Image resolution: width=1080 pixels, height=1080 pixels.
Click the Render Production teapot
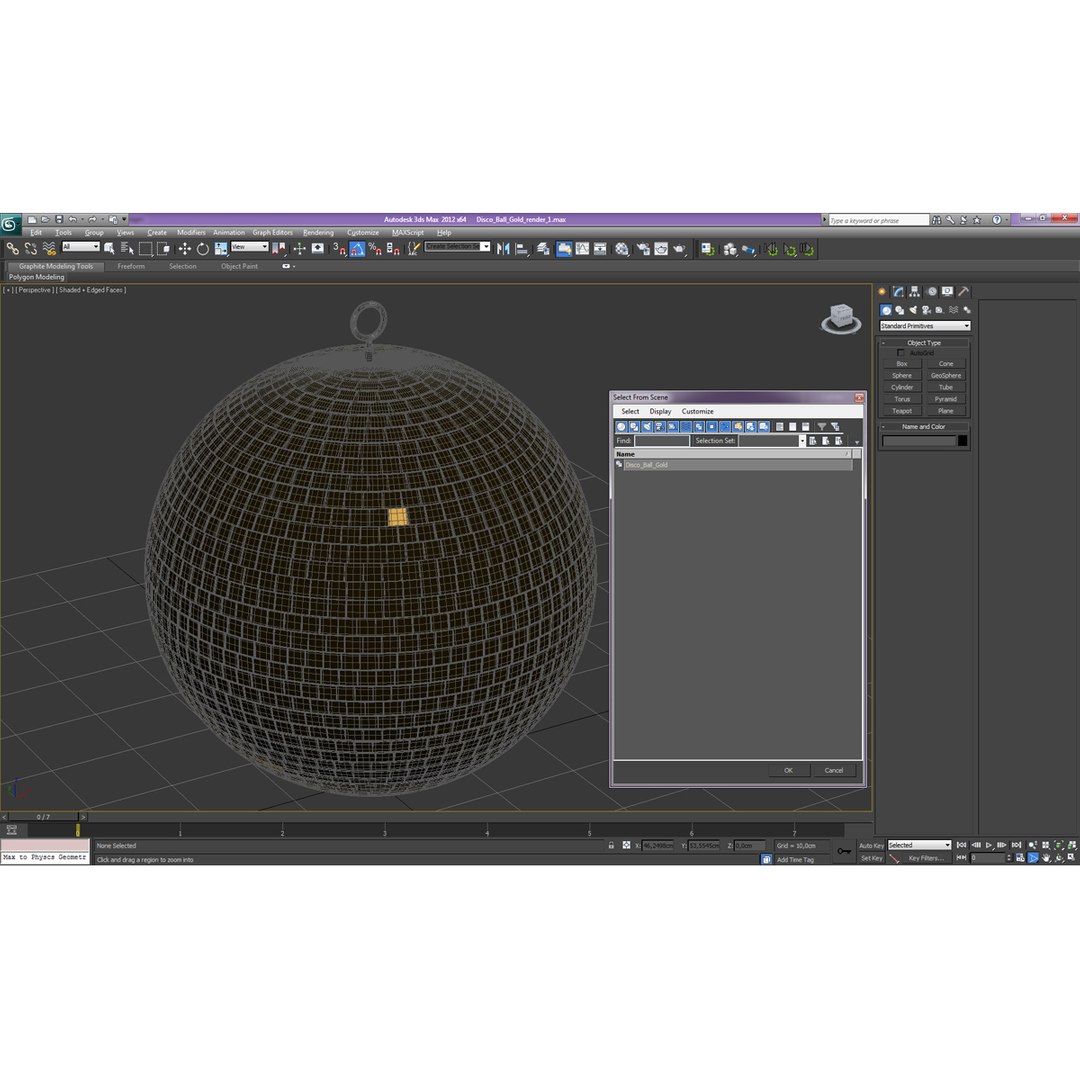point(679,249)
